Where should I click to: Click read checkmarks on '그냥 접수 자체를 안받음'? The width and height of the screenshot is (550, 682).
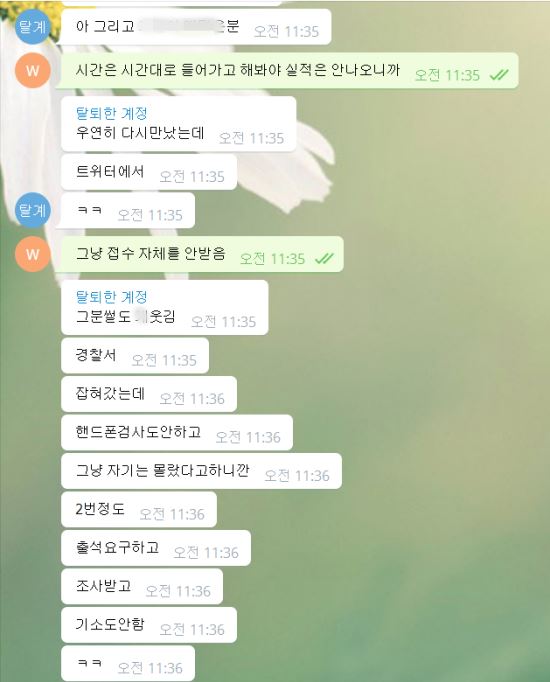[324, 259]
